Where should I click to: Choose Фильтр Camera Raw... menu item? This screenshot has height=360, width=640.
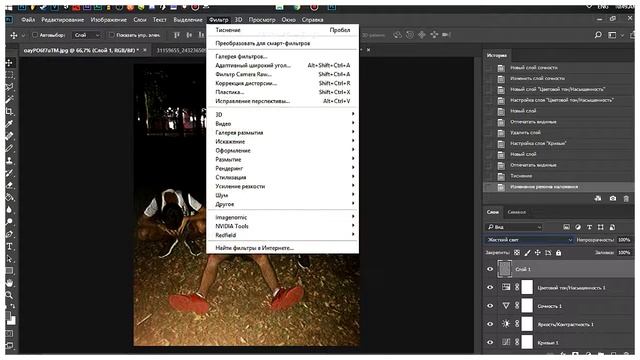[x=282, y=74]
